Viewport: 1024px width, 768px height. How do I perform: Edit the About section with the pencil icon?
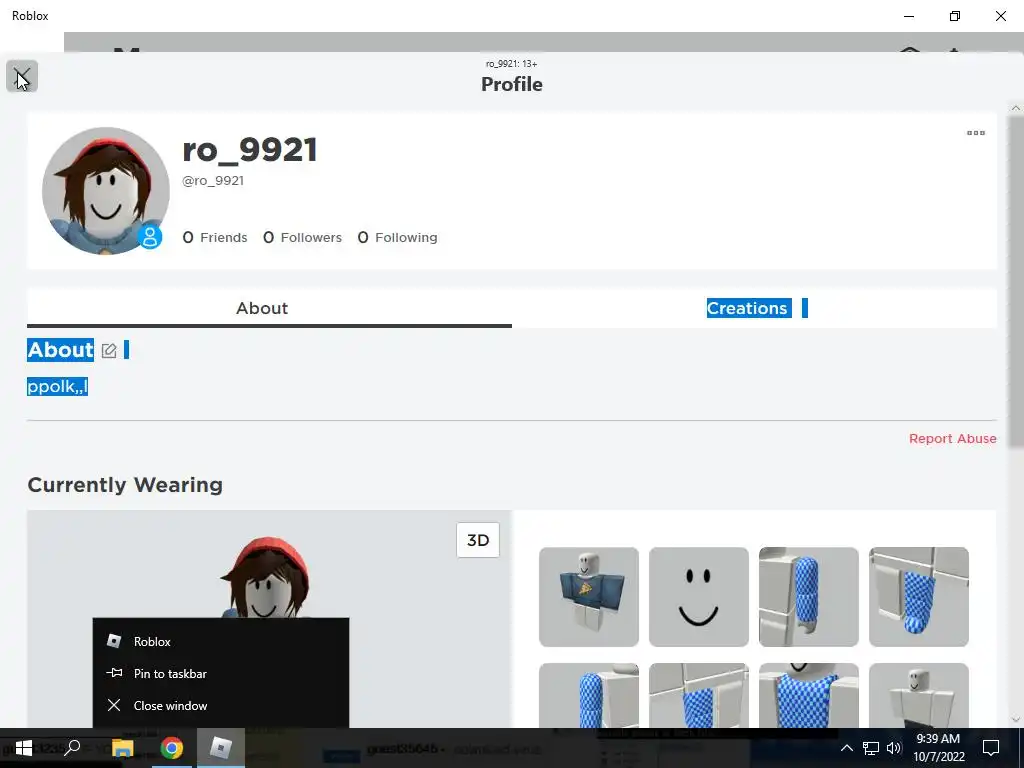pos(109,351)
